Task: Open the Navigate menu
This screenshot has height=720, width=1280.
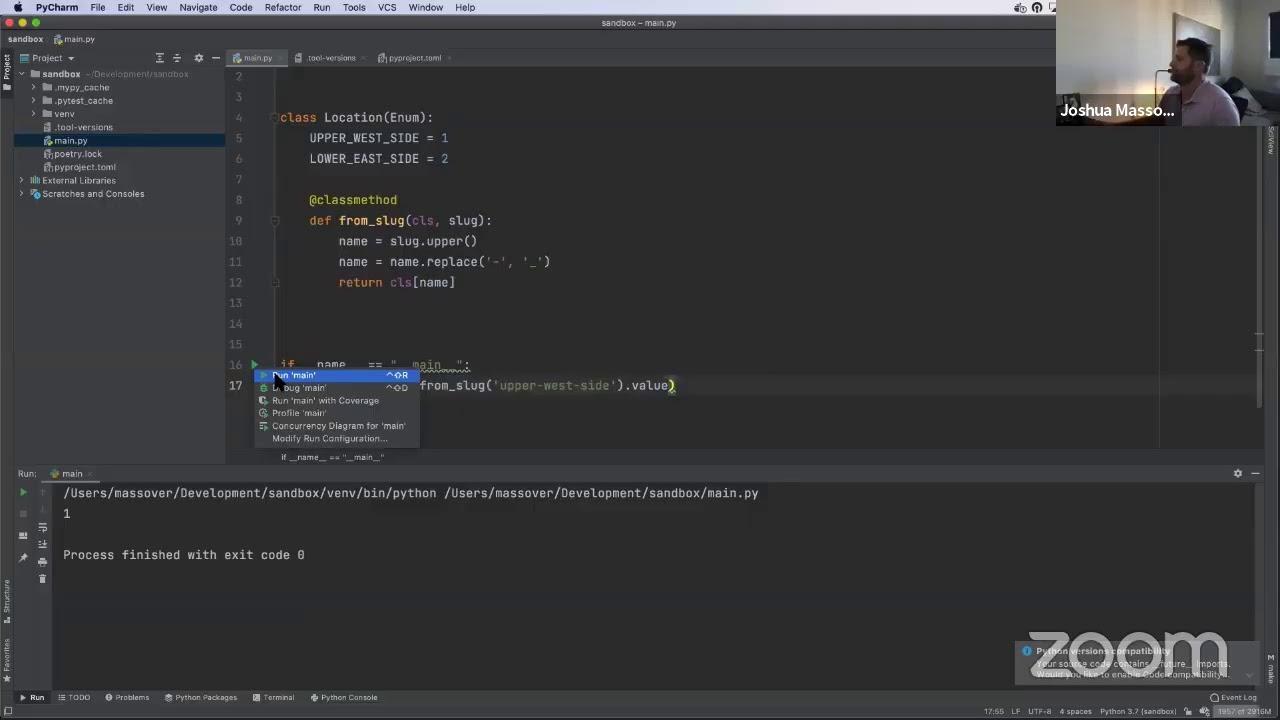Action: coord(198,7)
